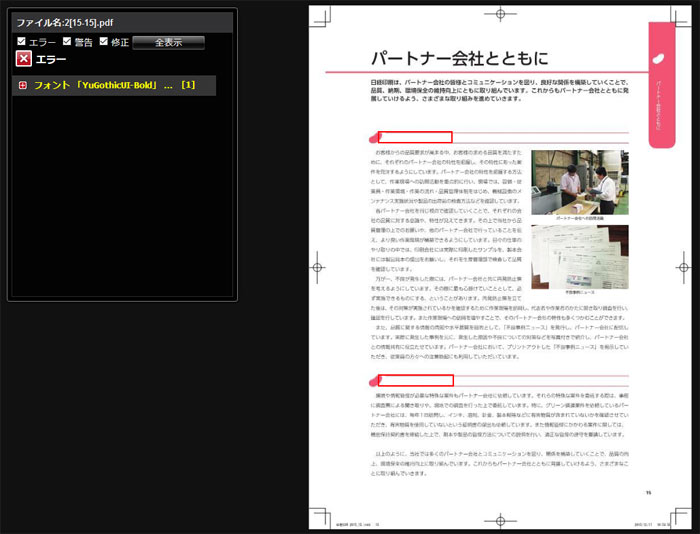
Task: Click the red X error icon
Action: pyautogui.click(x=24, y=59)
